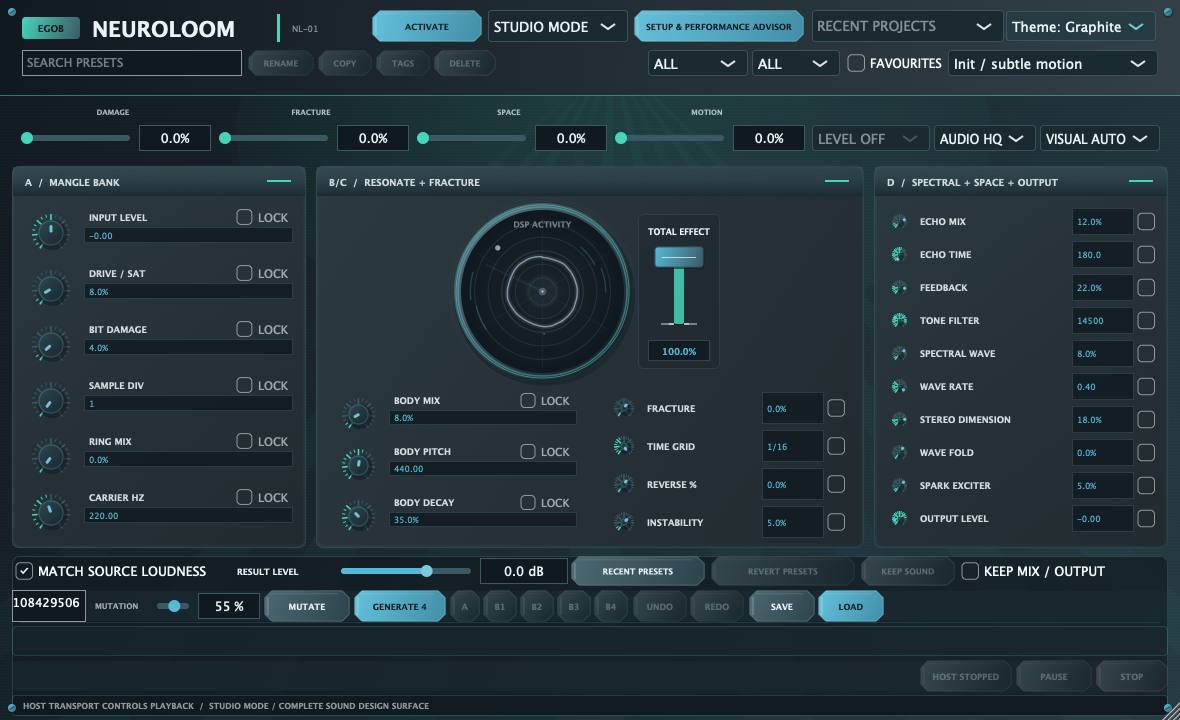The width and height of the screenshot is (1180, 720).
Task: Select variation slot B3
Action: [x=573, y=606]
